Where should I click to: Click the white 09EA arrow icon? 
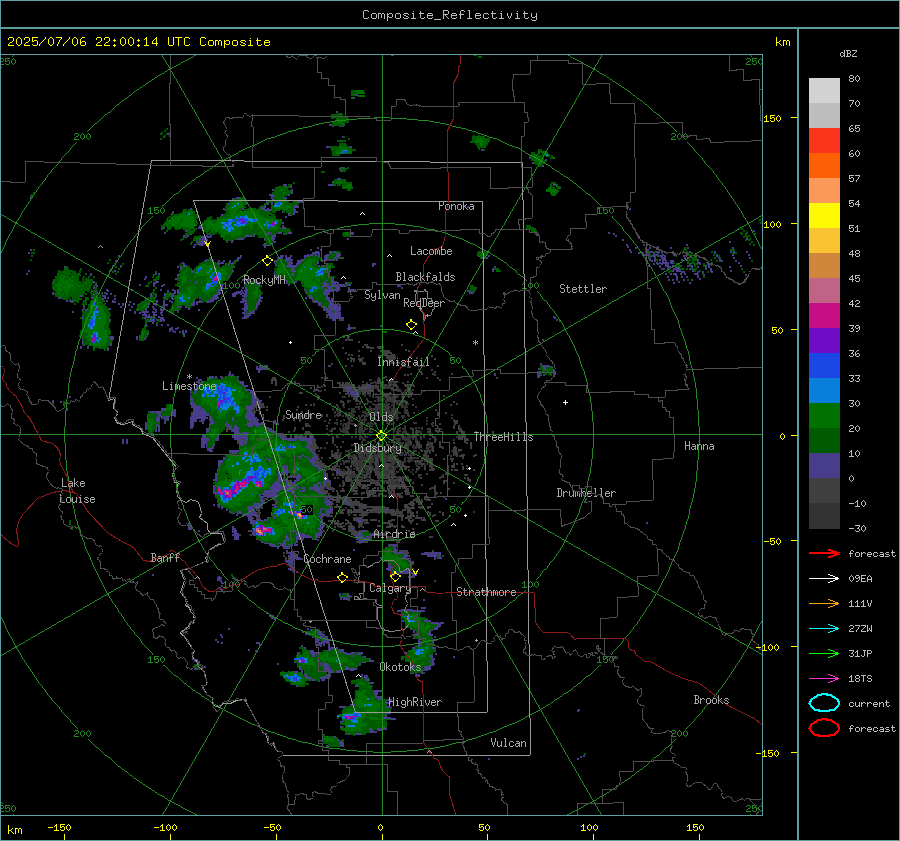click(x=824, y=579)
